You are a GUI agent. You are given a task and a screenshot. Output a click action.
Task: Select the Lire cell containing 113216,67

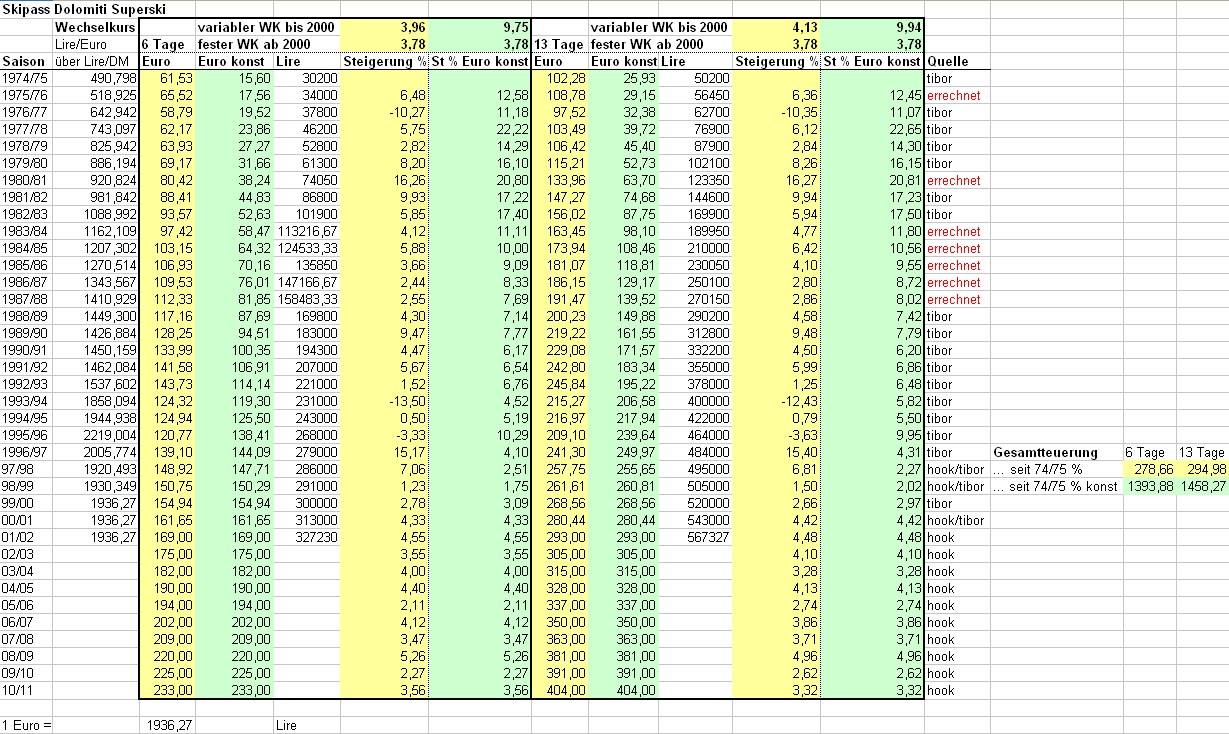(x=306, y=231)
